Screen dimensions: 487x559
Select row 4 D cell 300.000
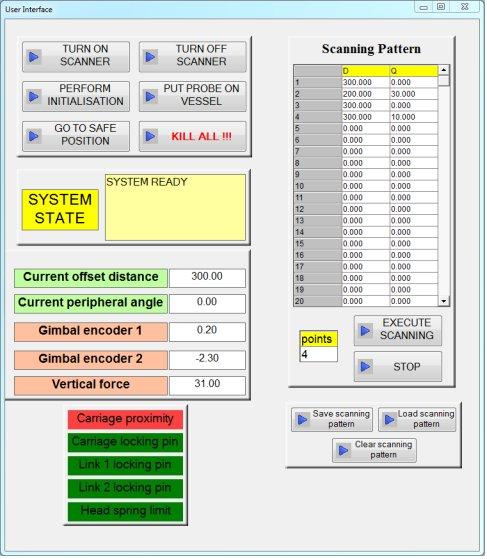tap(365, 117)
